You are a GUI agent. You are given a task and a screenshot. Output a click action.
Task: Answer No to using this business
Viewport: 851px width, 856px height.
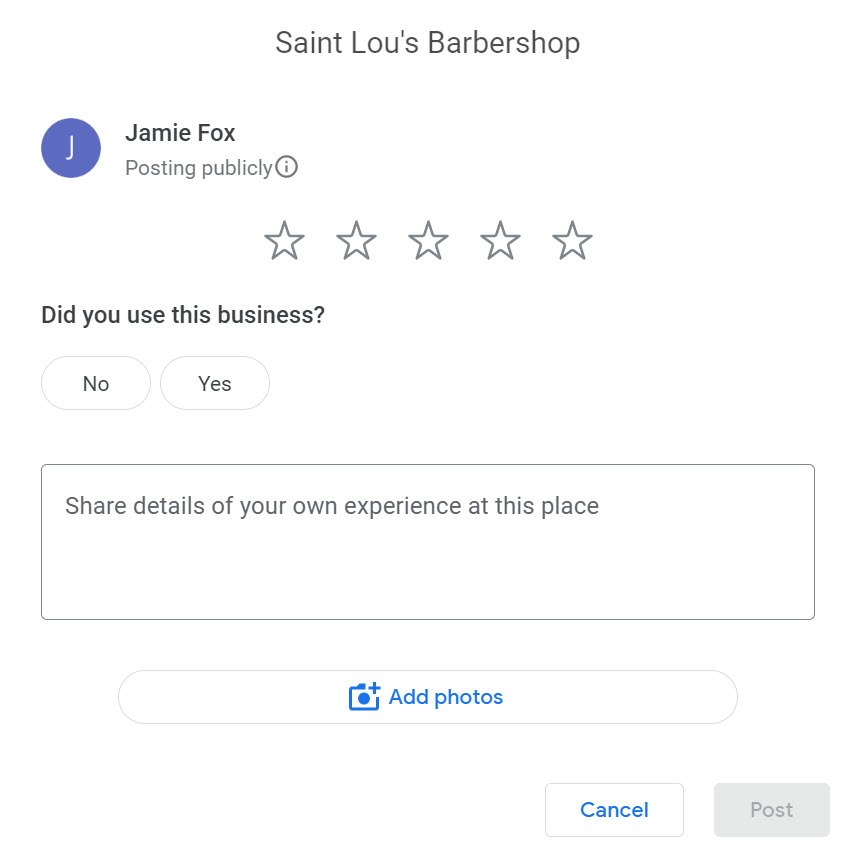[x=96, y=383]
